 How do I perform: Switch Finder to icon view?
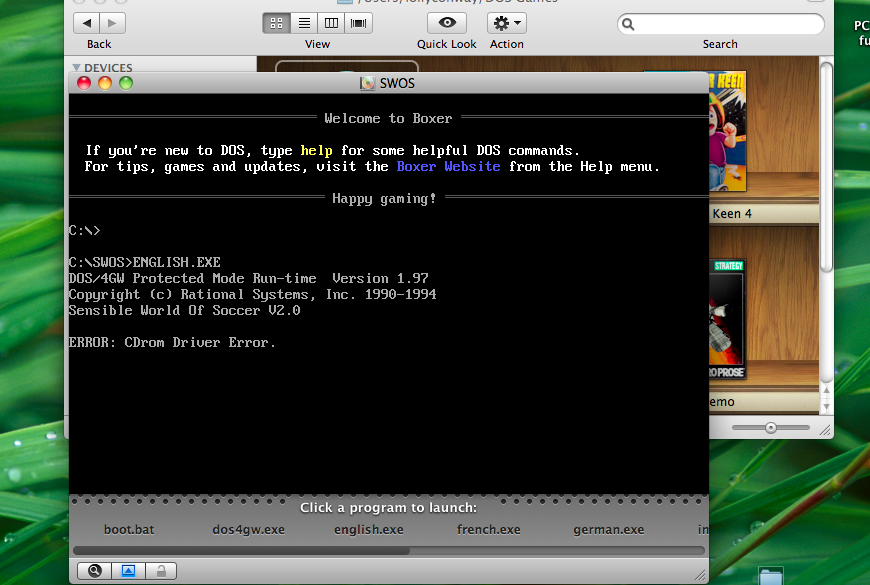277,22
